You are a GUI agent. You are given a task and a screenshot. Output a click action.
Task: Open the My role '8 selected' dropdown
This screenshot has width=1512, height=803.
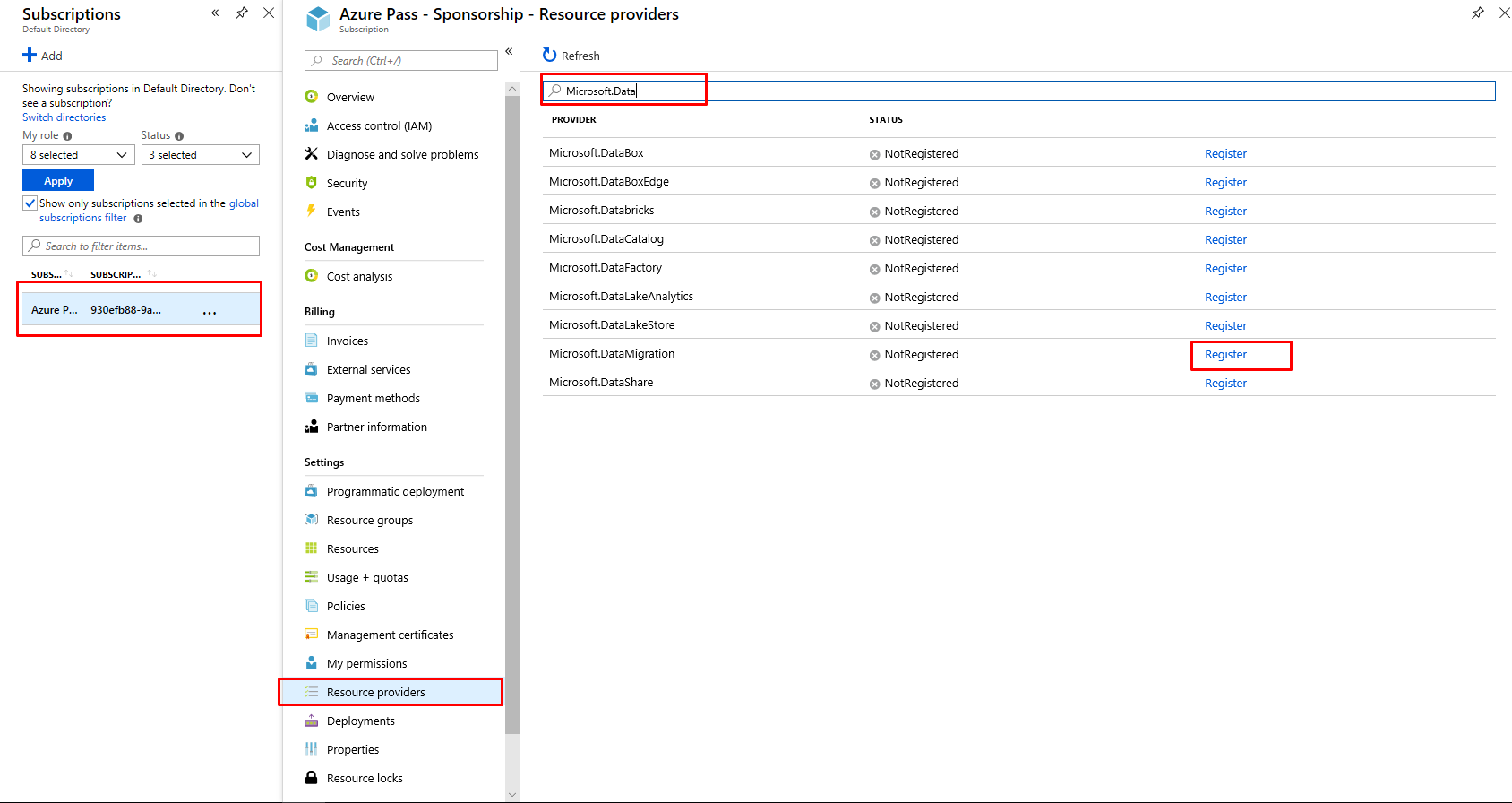point(78,155)
